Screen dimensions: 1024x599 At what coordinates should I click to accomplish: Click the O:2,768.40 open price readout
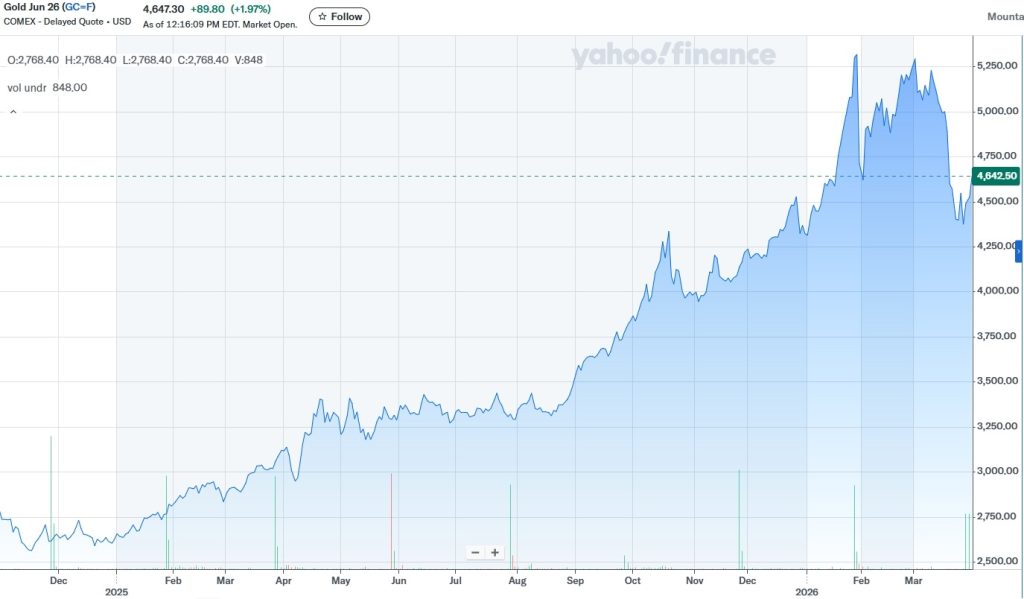[x=33, y=60]
